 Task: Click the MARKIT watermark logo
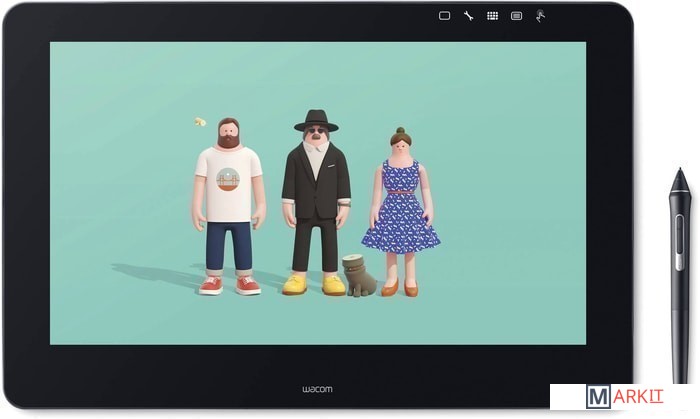624,397
